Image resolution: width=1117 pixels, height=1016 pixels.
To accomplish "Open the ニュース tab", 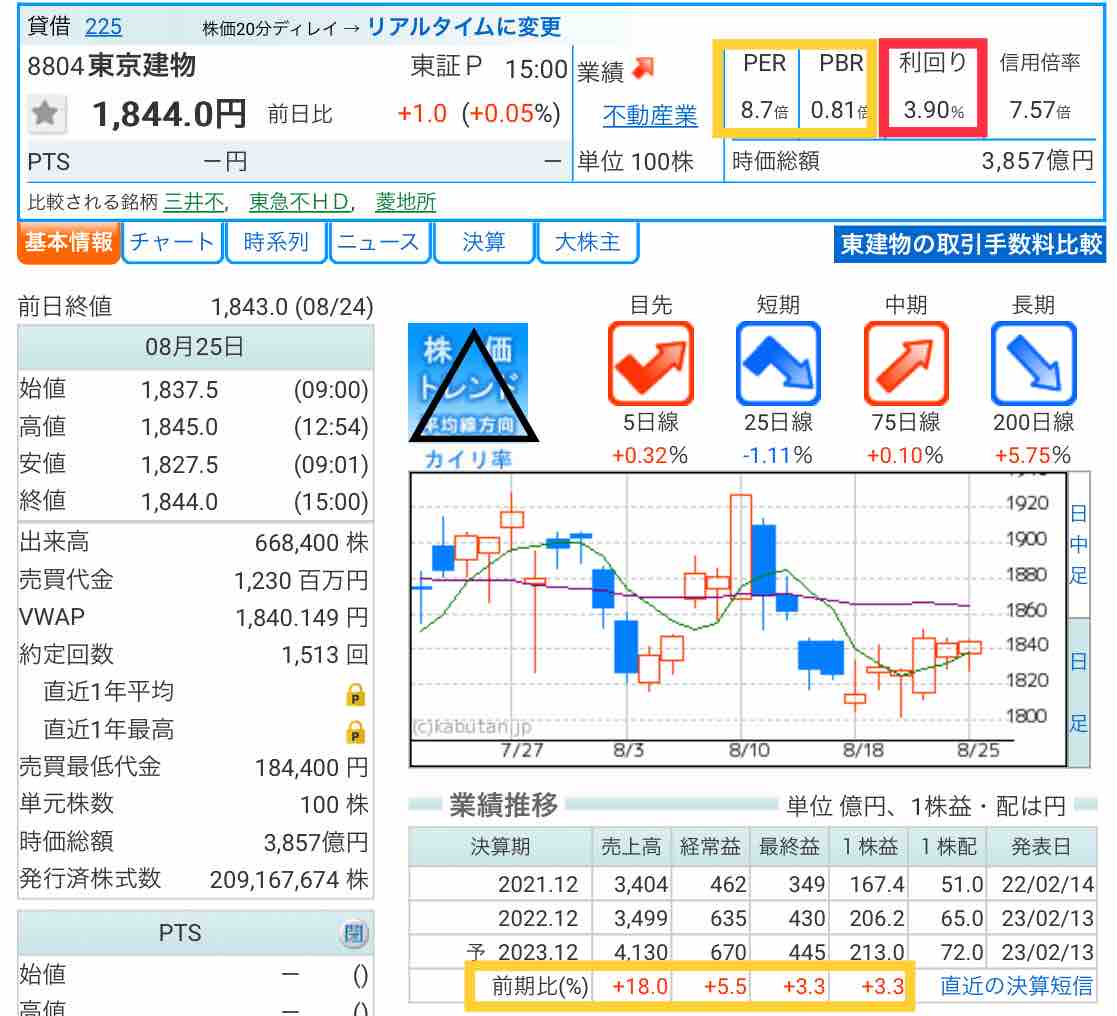I will point(379,243).
